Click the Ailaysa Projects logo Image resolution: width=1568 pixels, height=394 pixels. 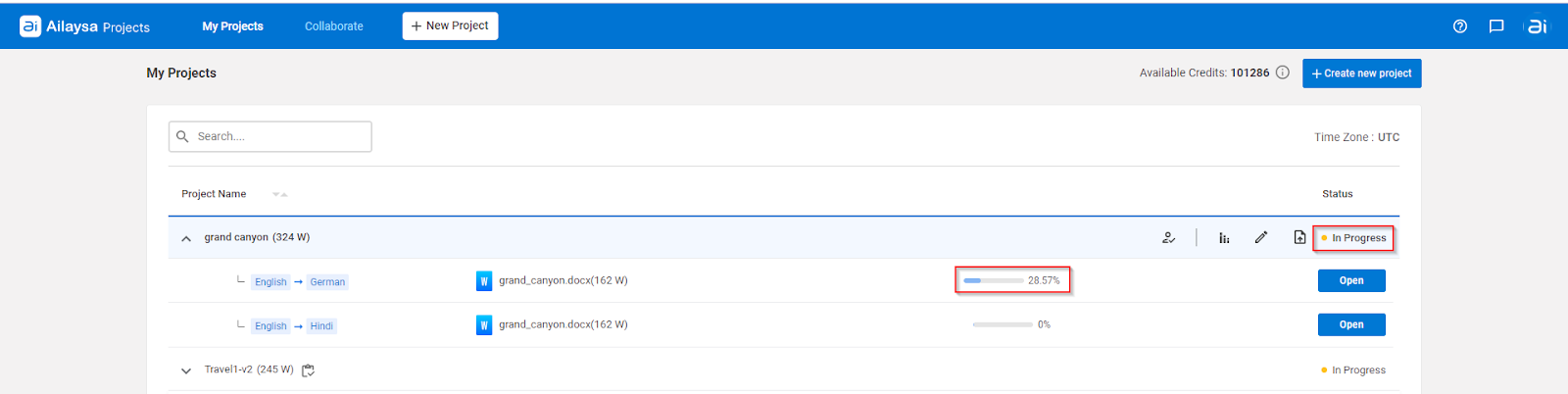85,26
